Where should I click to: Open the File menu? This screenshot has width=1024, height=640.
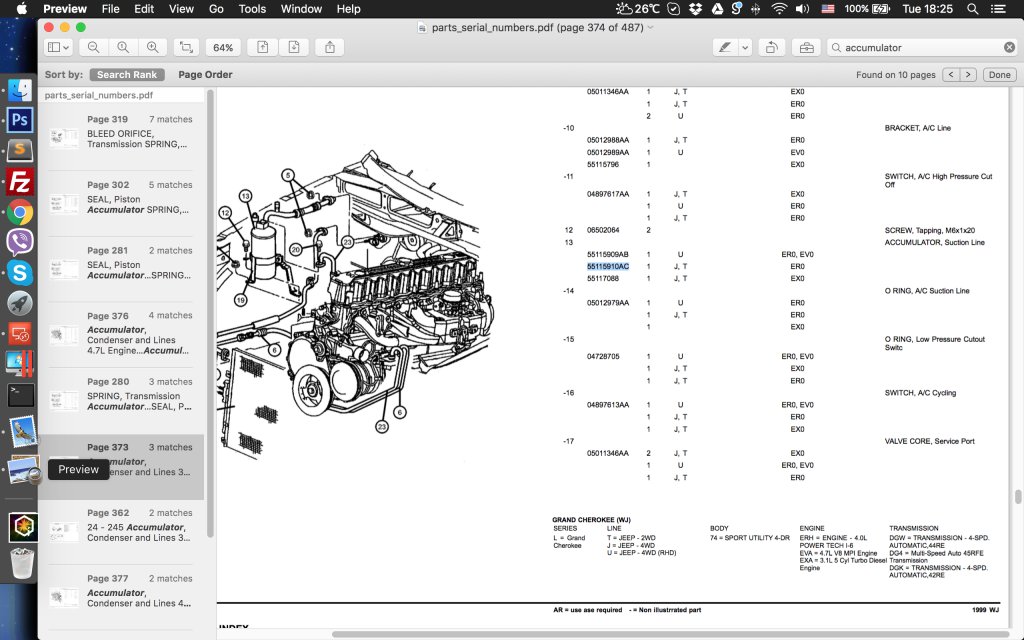pos(110,8)
